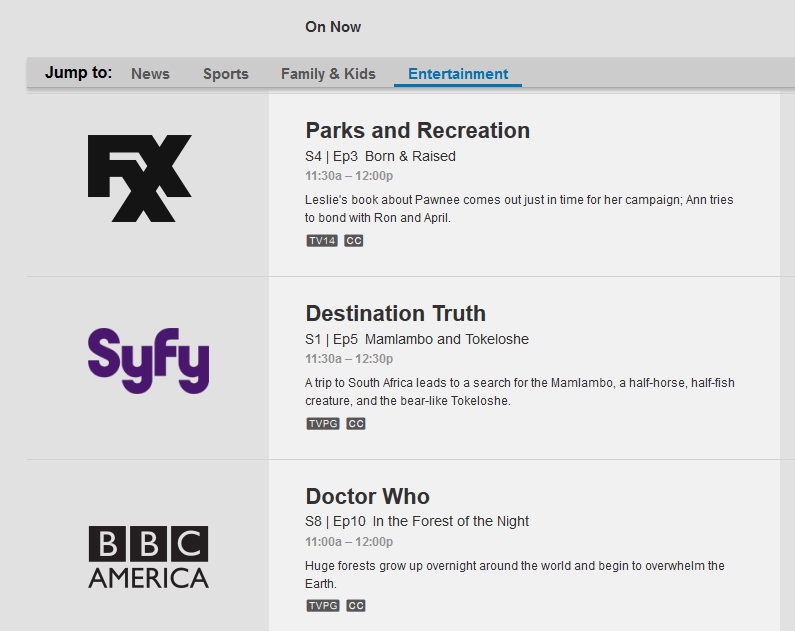Click CC badge under Doctor Who
Viewport: 795px width, 631px height.
[356, 606]
